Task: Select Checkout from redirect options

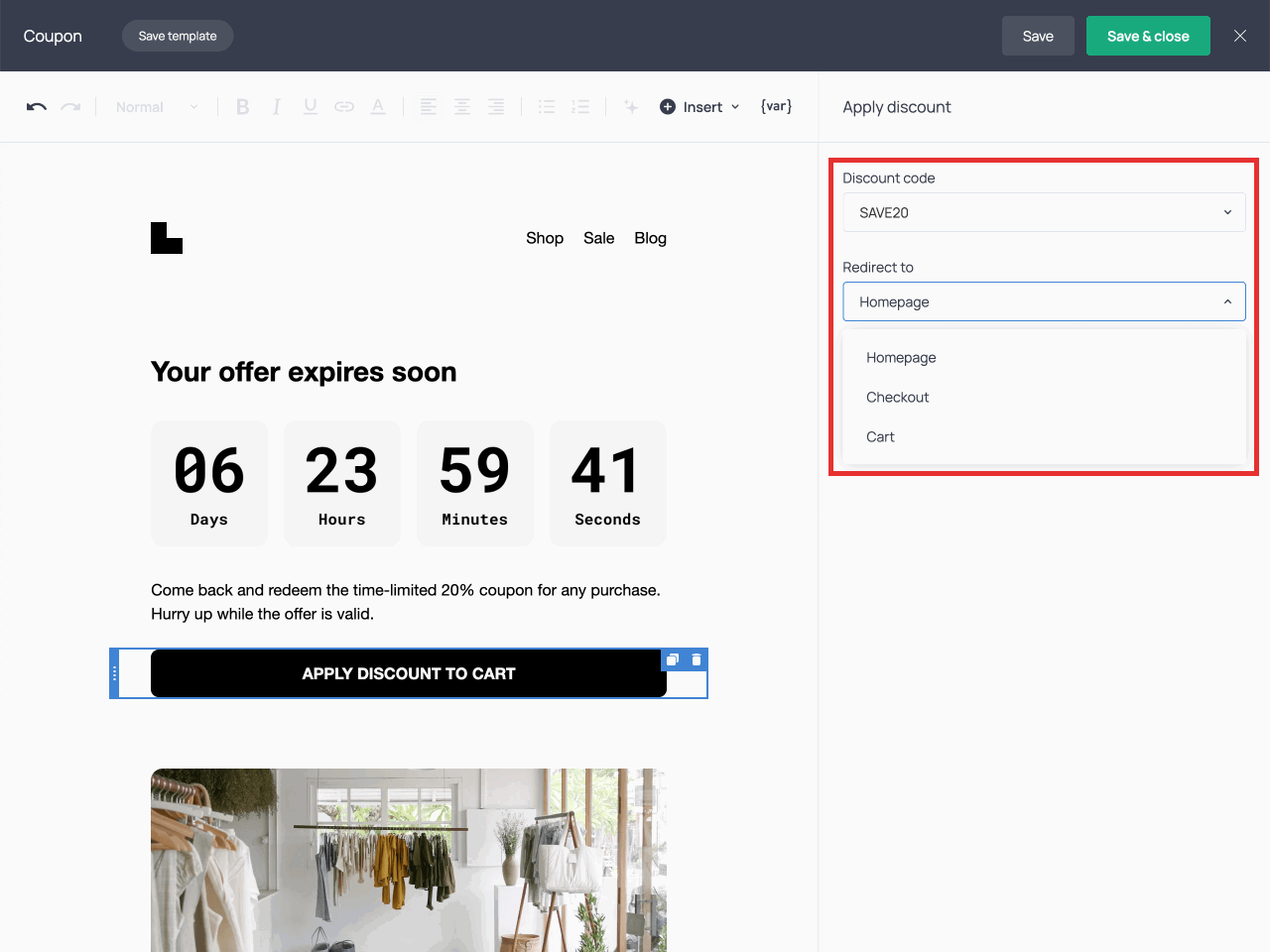Action: point(898,397)
